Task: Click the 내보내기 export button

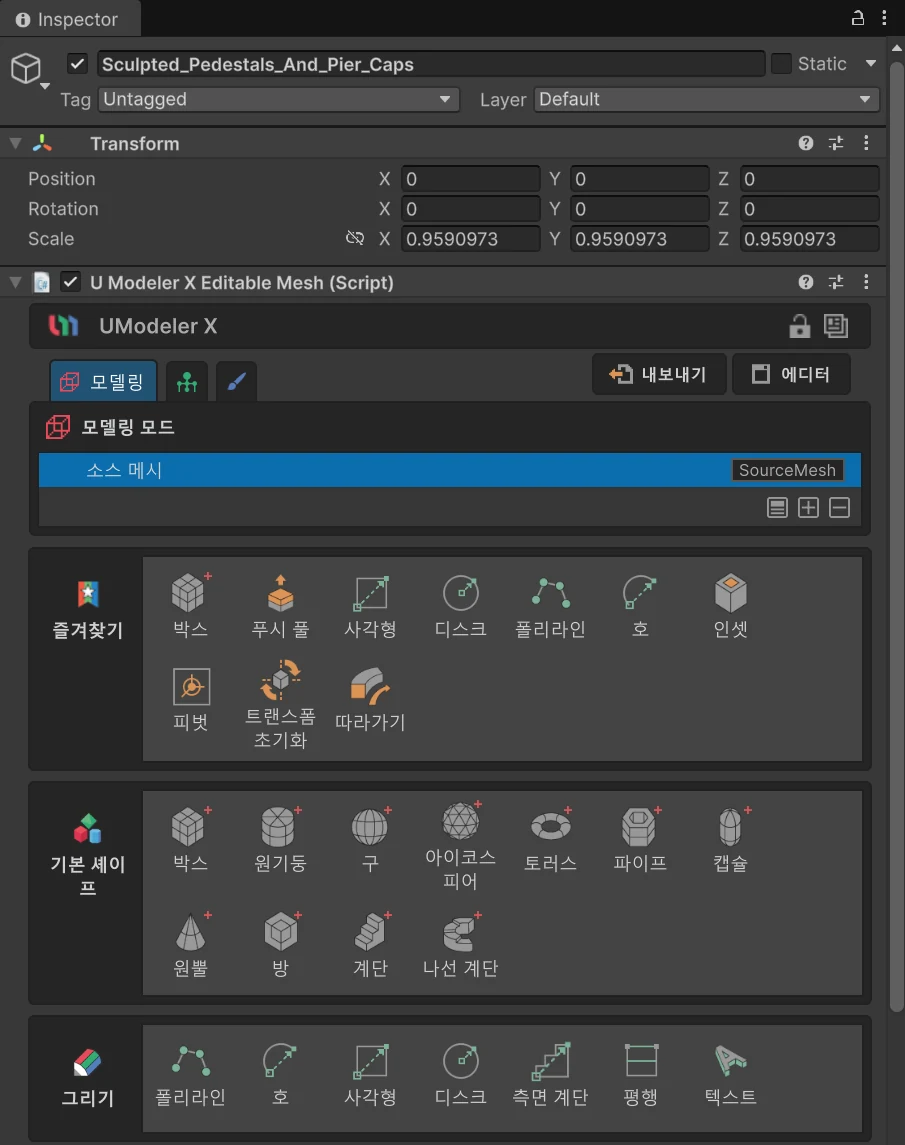Action: pos(659,374)
